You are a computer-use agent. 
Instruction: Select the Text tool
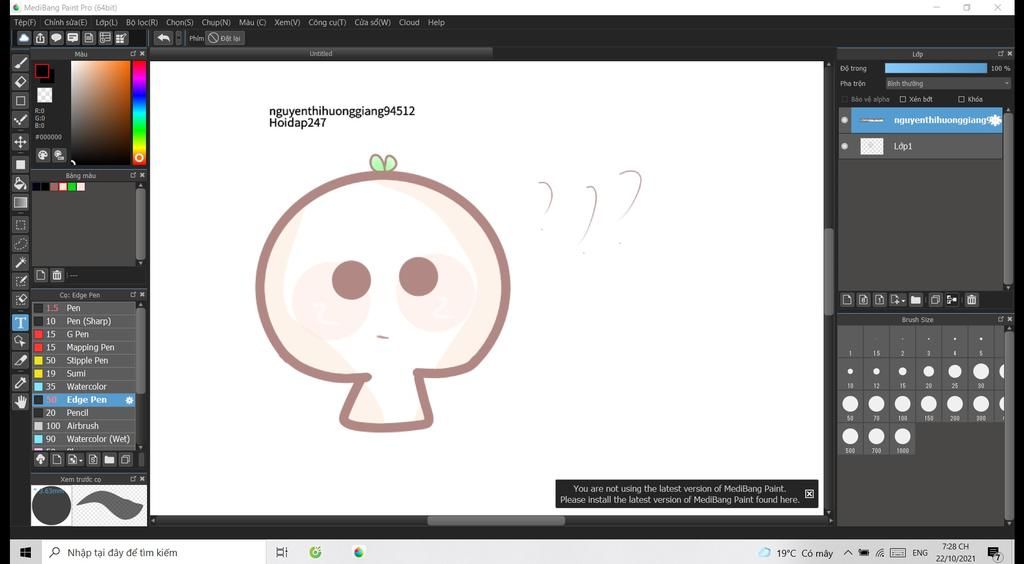click(20, 322)
